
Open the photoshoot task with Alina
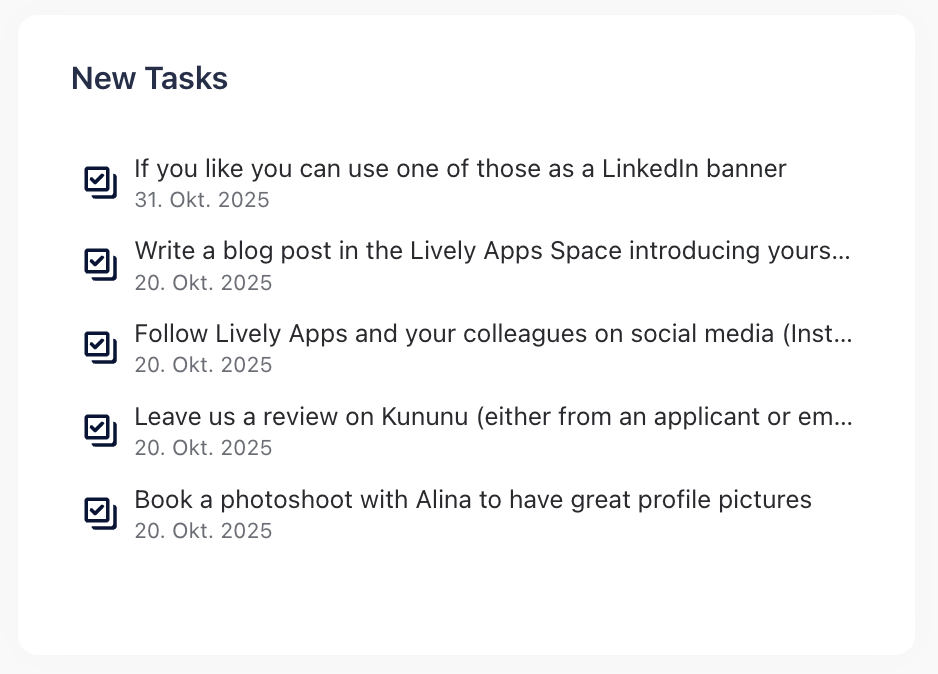tap(473, 499)
